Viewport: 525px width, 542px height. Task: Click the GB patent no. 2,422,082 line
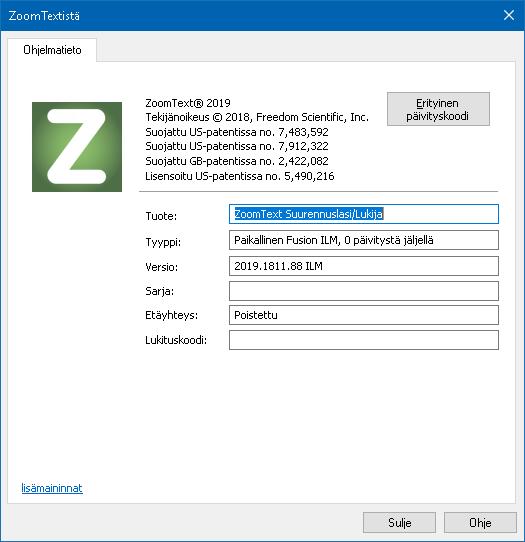pyautogui.click(x=237, y=161)
